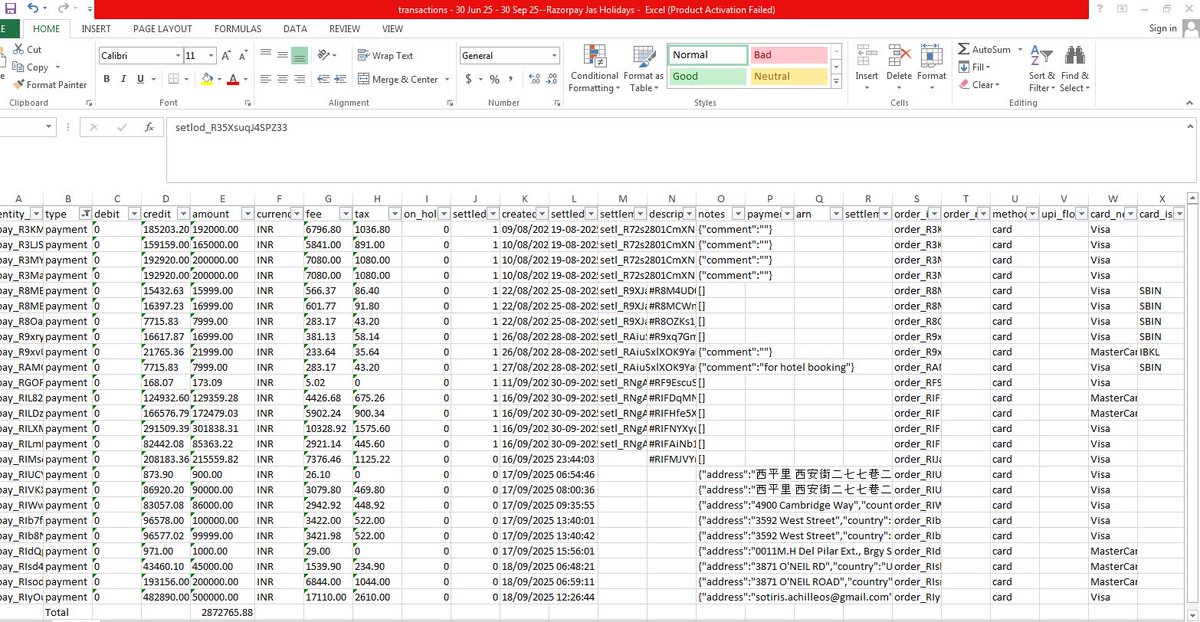Click Sign in at top right
This screenshot has height=622, width=1200.
[x=1163, y=29]
